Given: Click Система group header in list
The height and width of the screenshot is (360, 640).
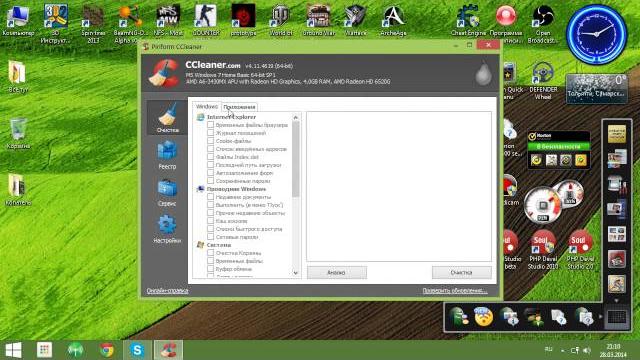Looking at the screenshot, I should [219, 245].
